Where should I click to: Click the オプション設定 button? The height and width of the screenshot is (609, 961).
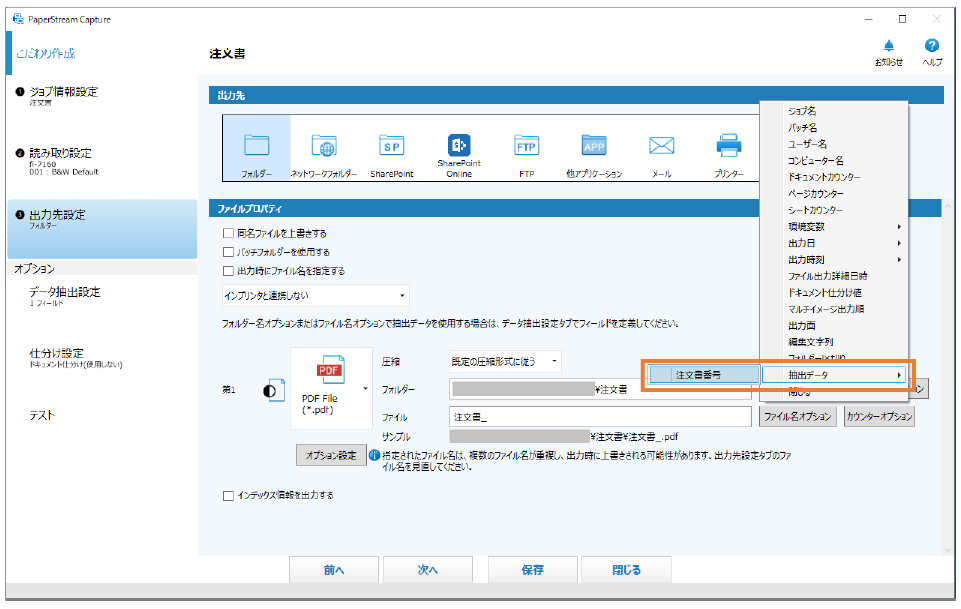(x=331, y=455)
